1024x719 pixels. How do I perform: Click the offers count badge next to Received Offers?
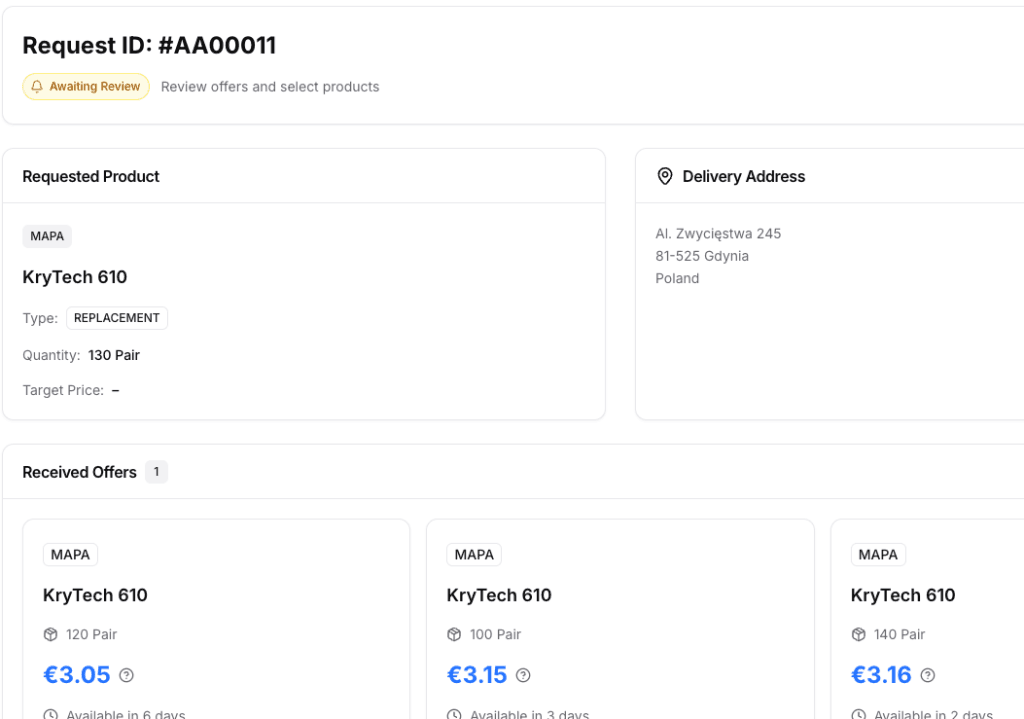[x=157, y=471]
